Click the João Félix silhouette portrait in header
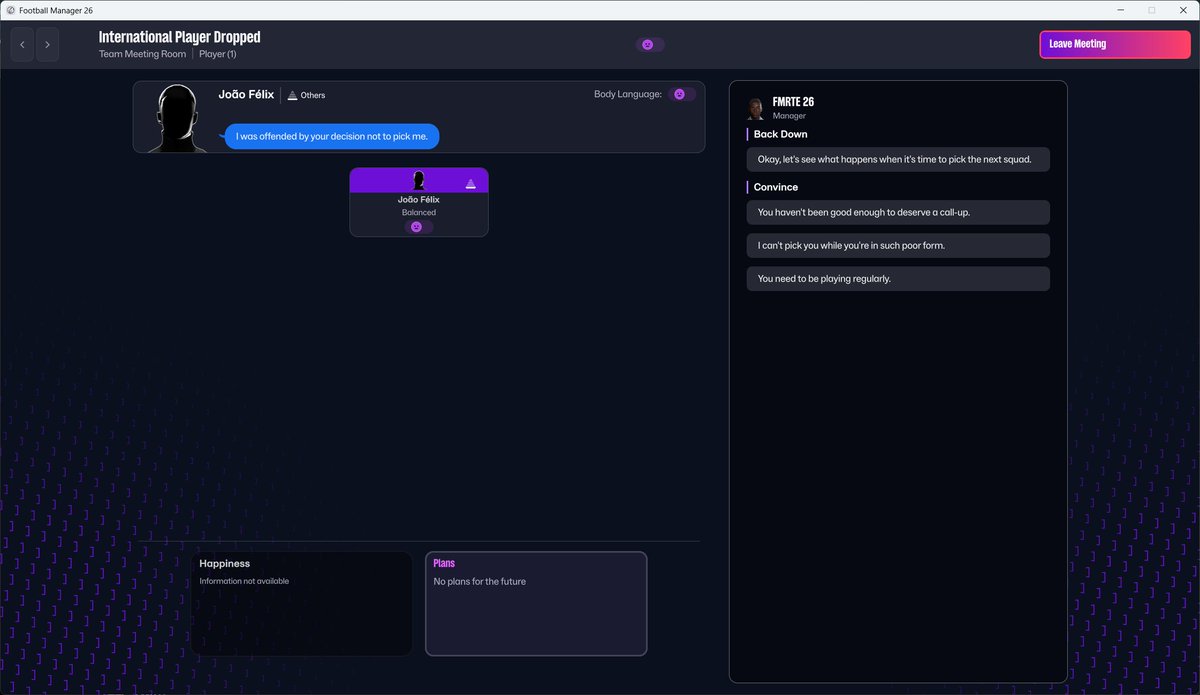The image size is (1200, 695). click(x=177, y=118)
